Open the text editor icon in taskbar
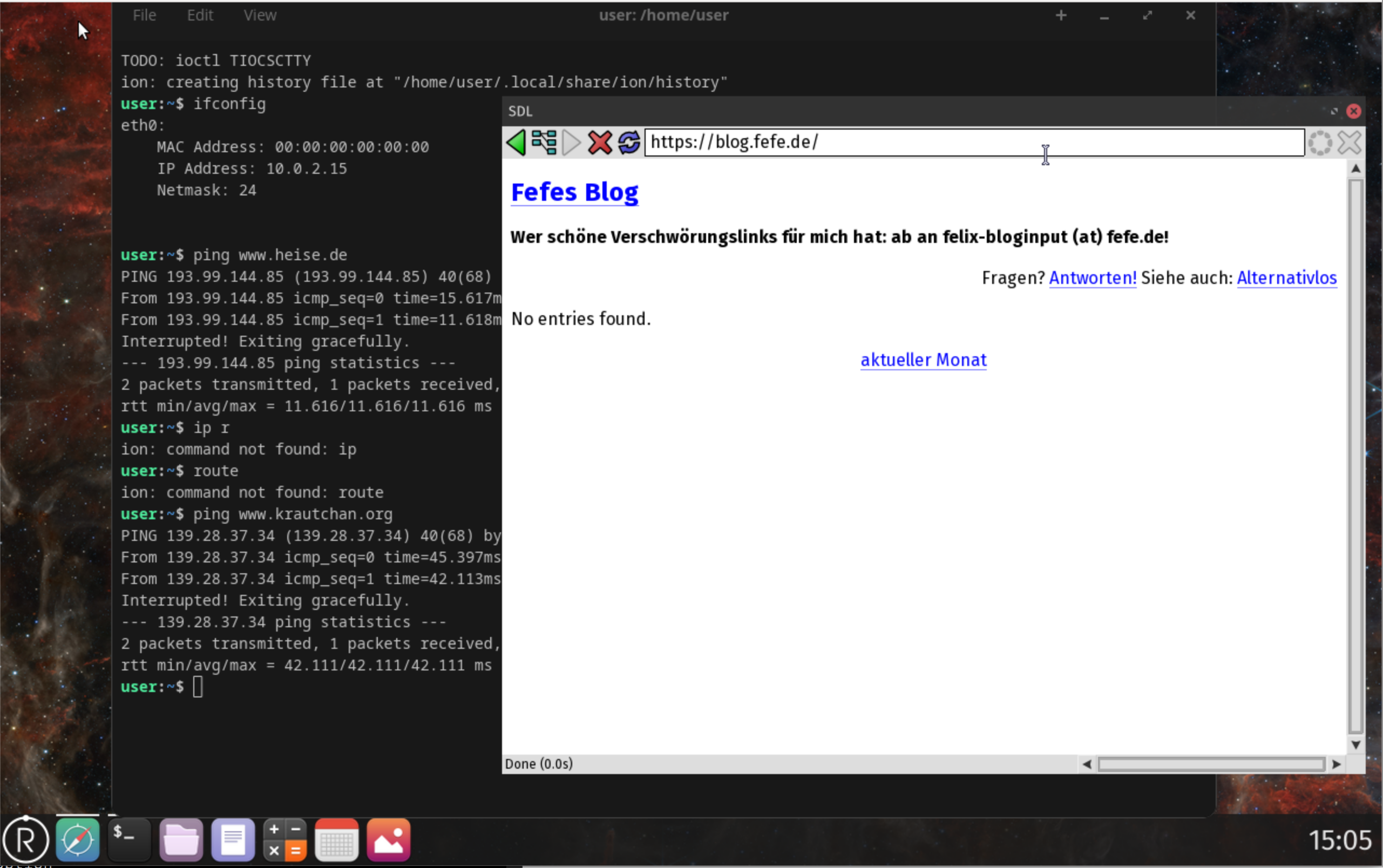Screen dimensions: 1383x868 (x=233, y=840)
